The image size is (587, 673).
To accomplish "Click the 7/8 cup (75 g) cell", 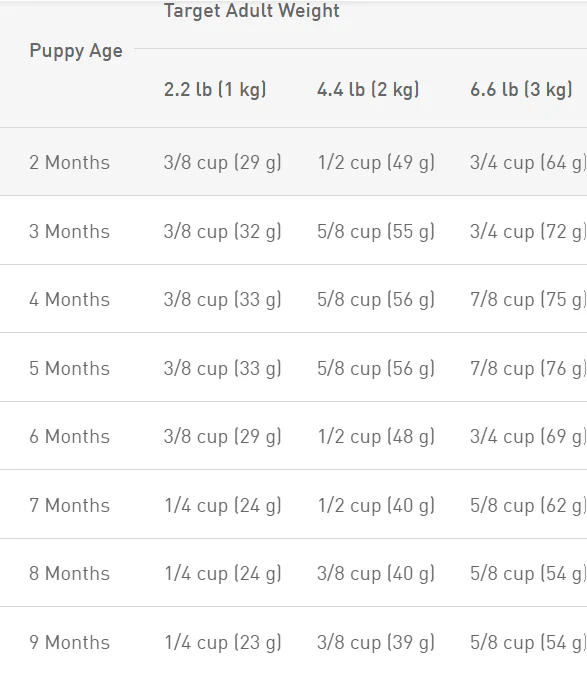I will coord(528,300).
